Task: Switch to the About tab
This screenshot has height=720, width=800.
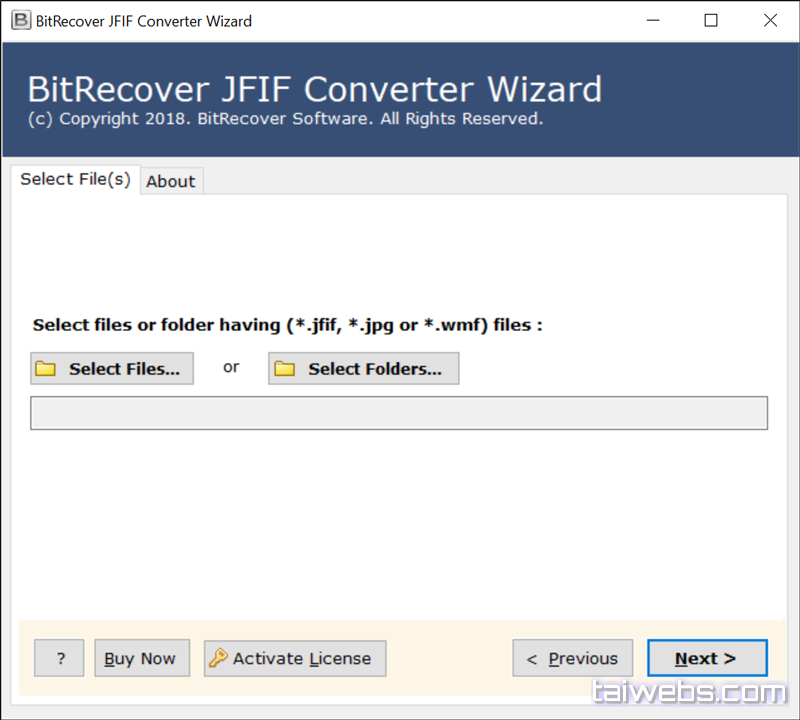Action: [171, 181]
